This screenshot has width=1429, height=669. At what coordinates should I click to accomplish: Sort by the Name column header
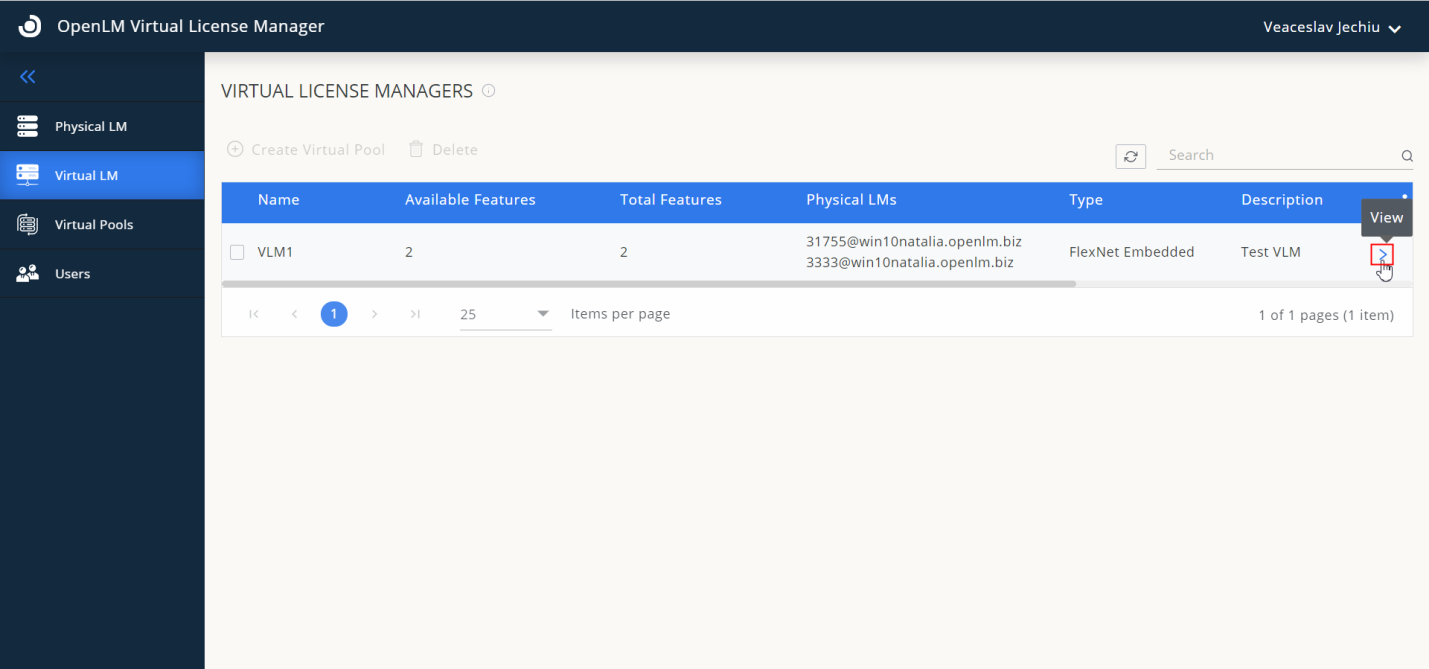(278, 200)
